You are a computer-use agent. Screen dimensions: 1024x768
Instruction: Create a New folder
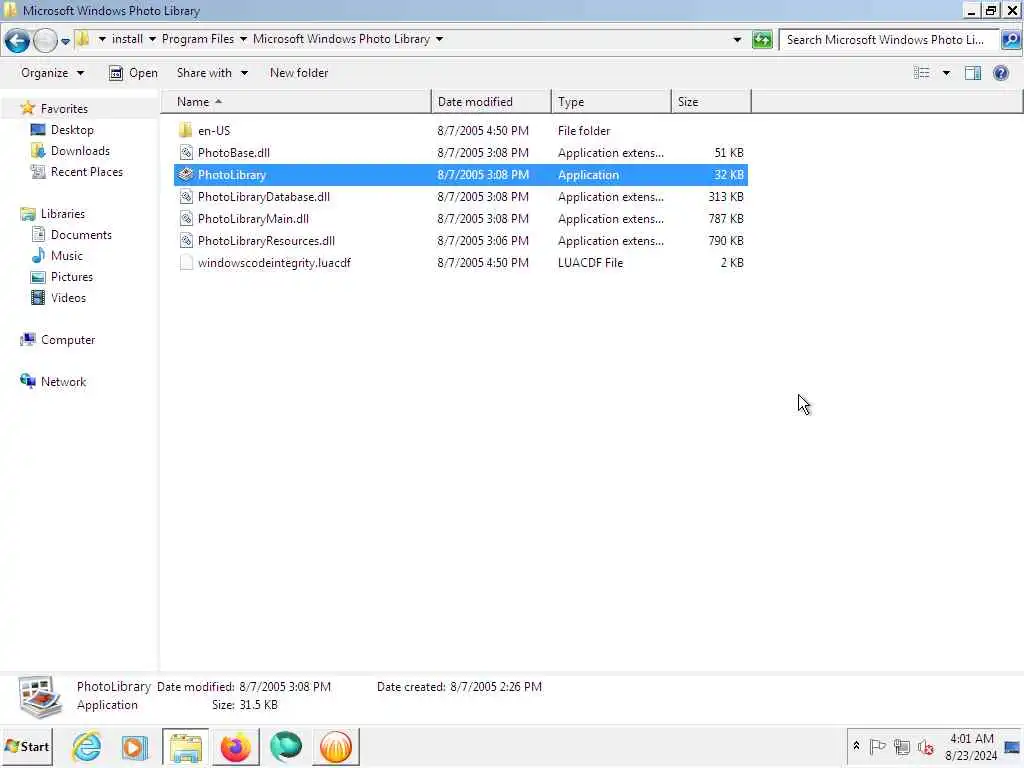pos(299,73)
